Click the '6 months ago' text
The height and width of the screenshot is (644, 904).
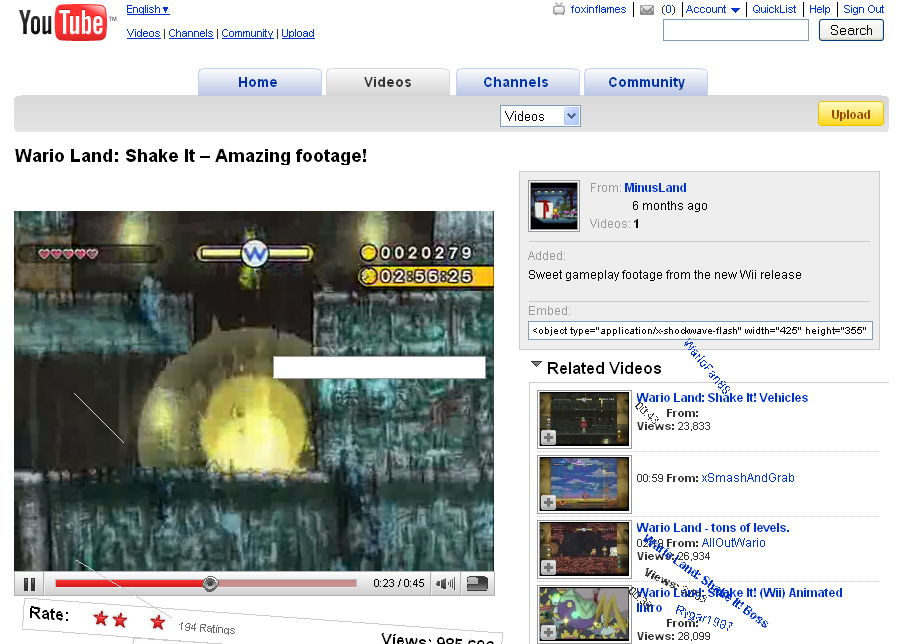coord(669,206)
